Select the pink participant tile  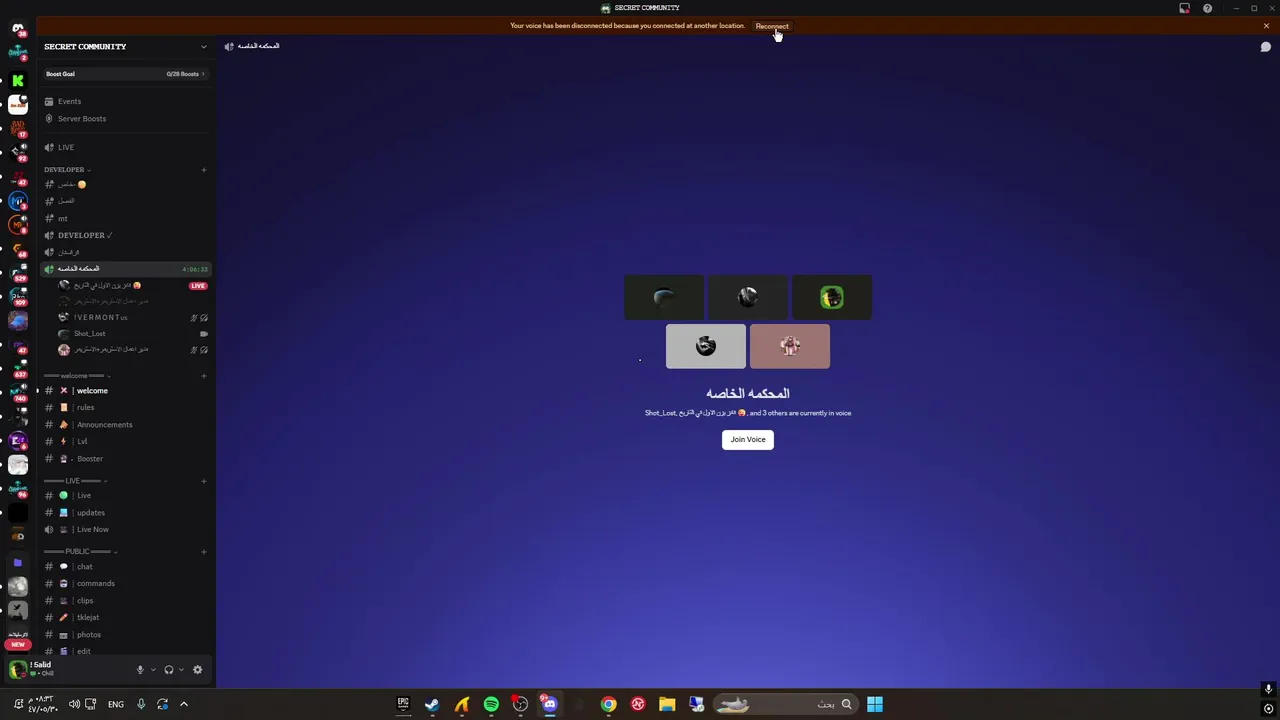tap(790, 346)
